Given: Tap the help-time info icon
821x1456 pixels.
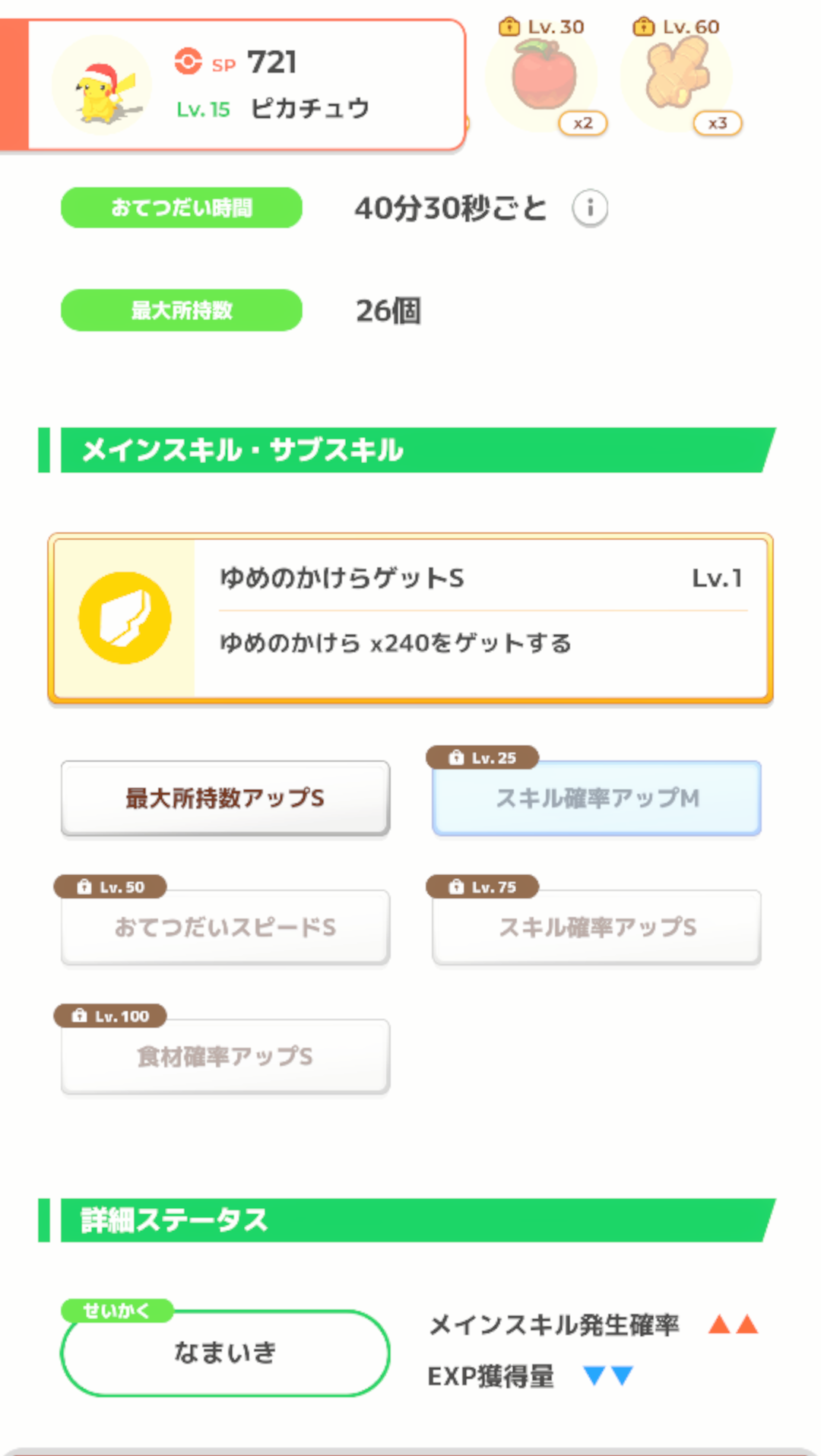Looking at the screenshot, I should [590, 208].
